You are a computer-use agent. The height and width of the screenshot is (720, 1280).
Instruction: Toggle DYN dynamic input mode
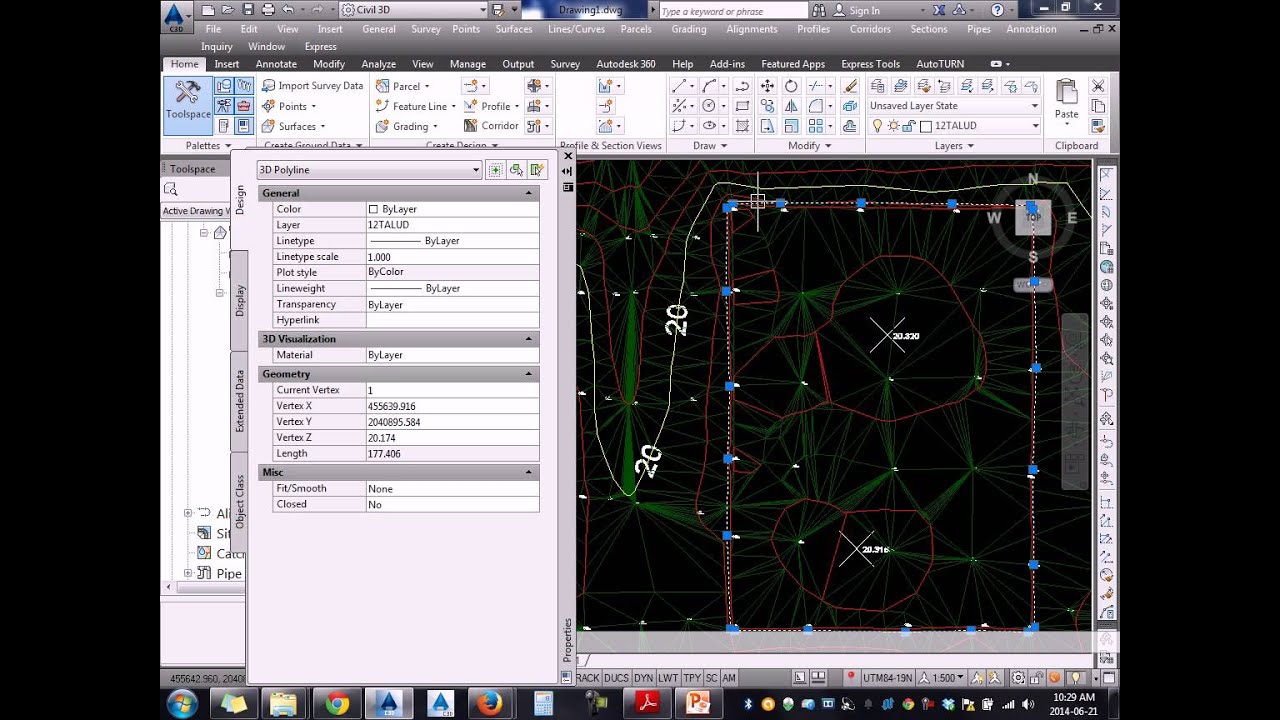[643, 678]
